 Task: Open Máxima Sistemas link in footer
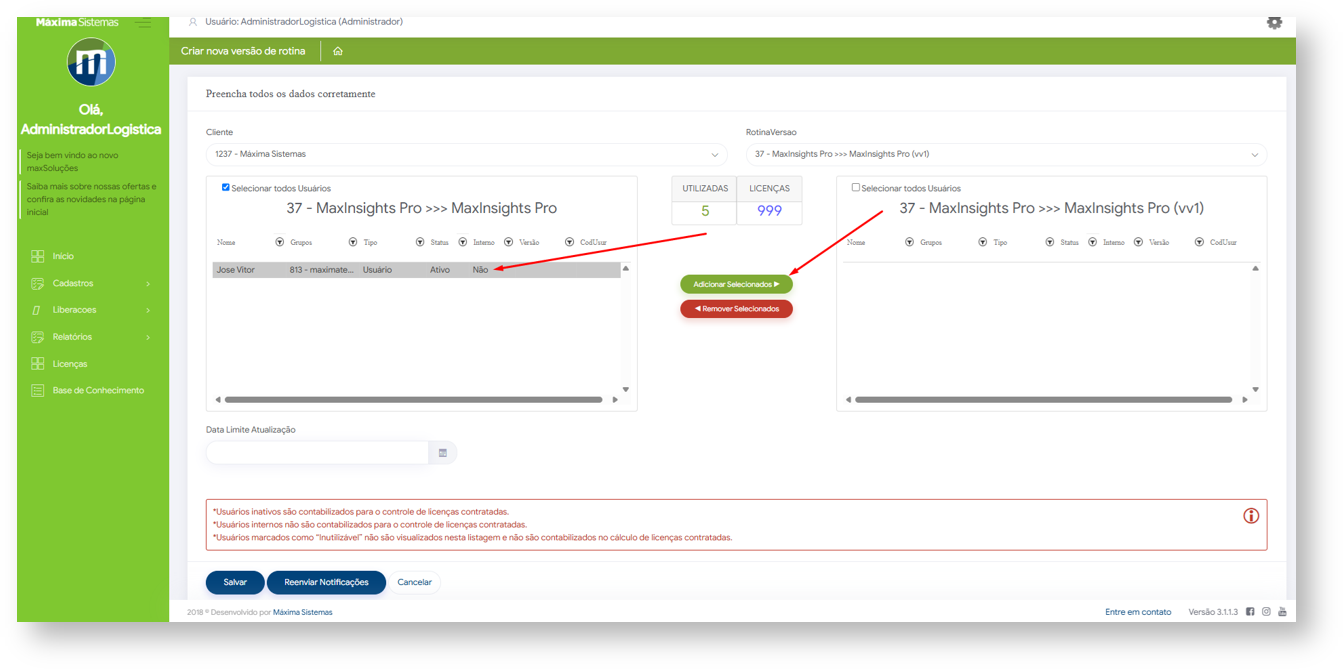click(x=302, y=612)
